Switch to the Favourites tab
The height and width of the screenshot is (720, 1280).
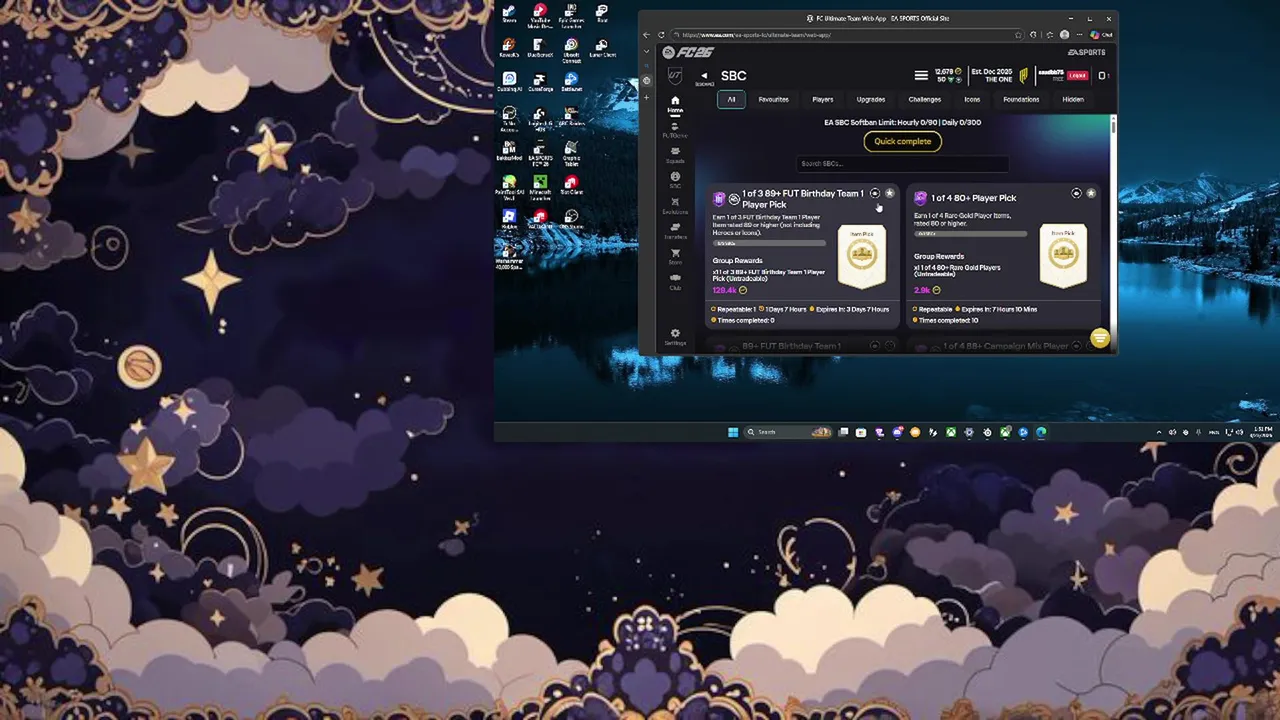click(773, 100)
